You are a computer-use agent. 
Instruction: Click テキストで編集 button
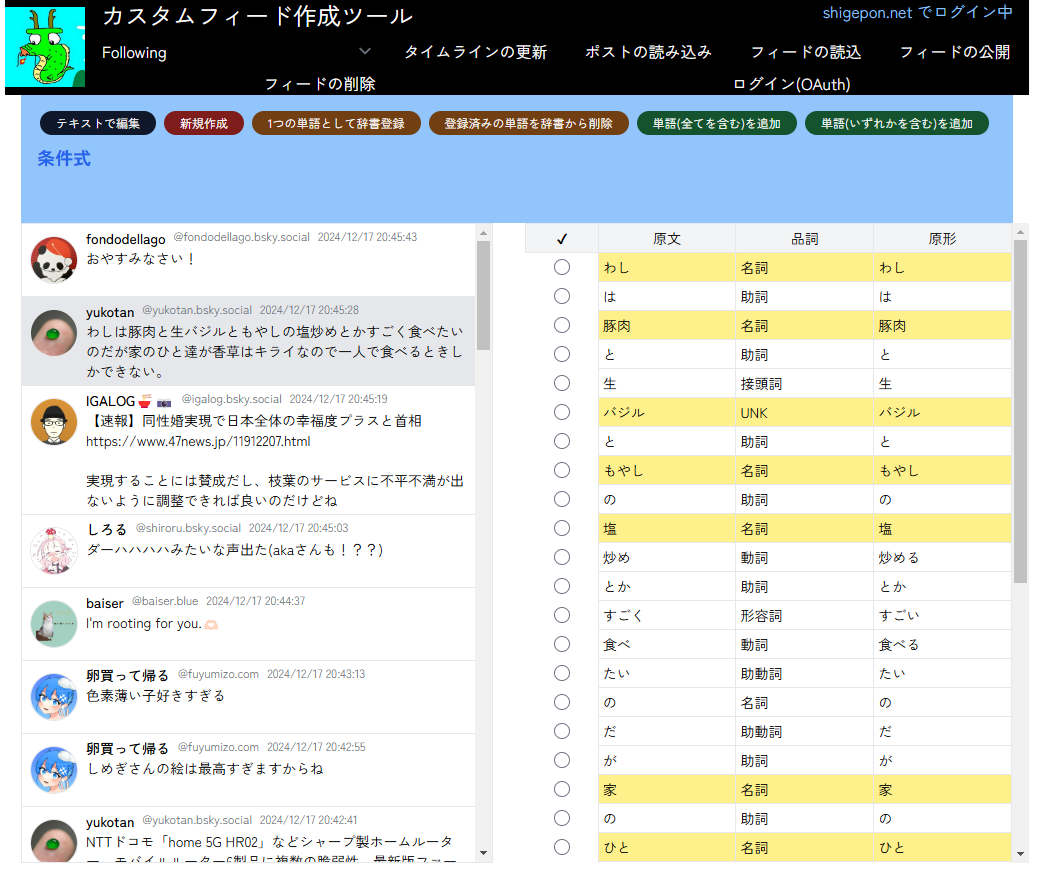(98, 123)
